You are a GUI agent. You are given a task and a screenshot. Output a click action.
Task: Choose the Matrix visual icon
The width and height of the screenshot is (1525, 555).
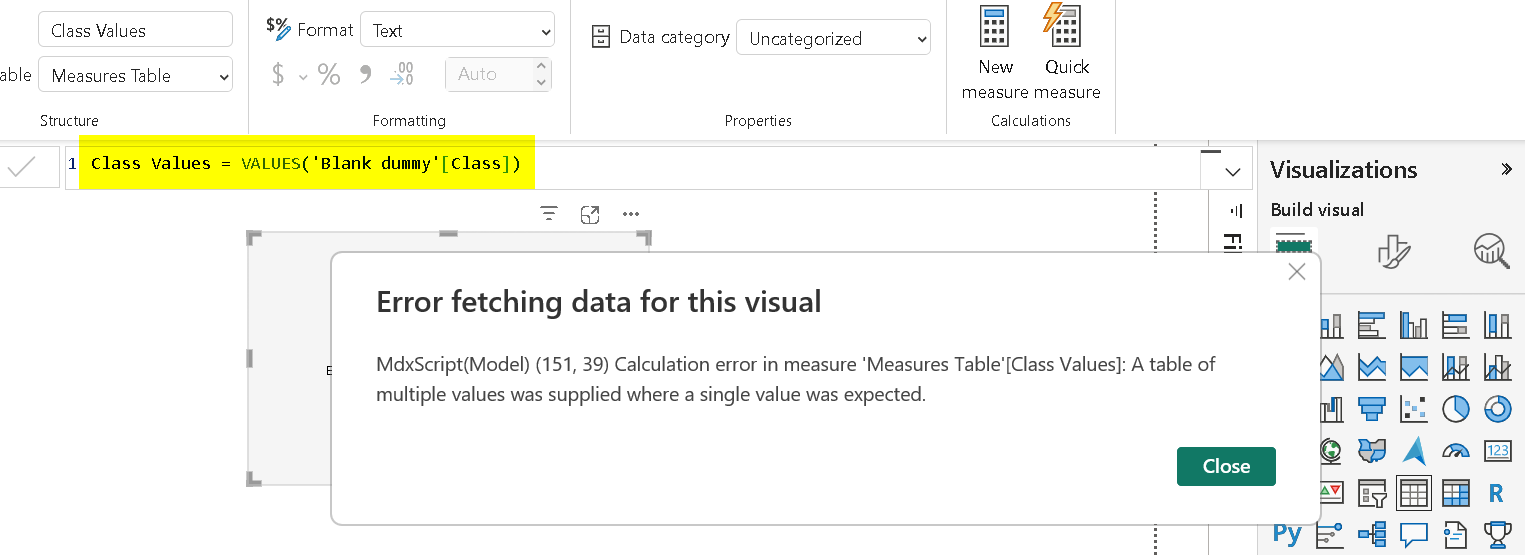pos(1455,492)
